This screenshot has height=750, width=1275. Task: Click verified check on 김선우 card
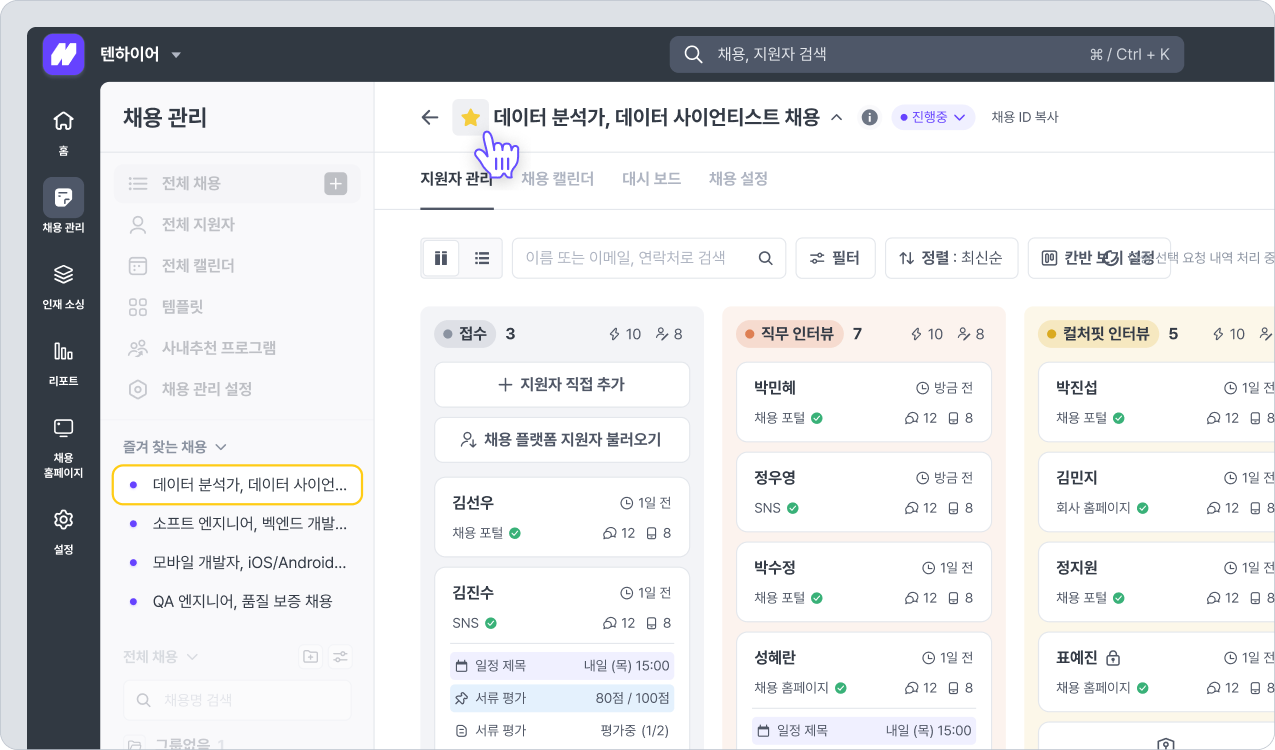[515, 533]
